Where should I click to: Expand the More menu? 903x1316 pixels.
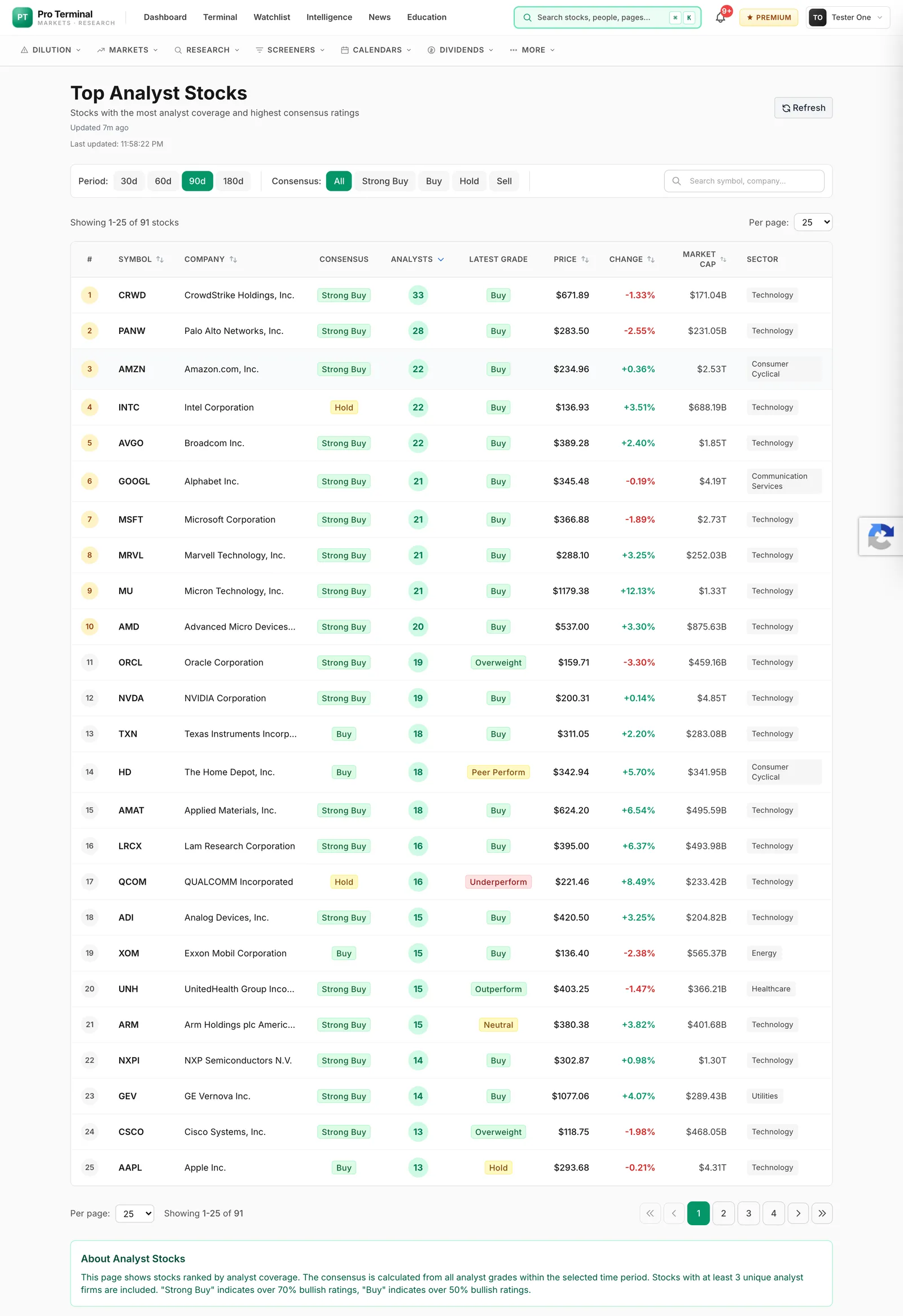point(533,50)
